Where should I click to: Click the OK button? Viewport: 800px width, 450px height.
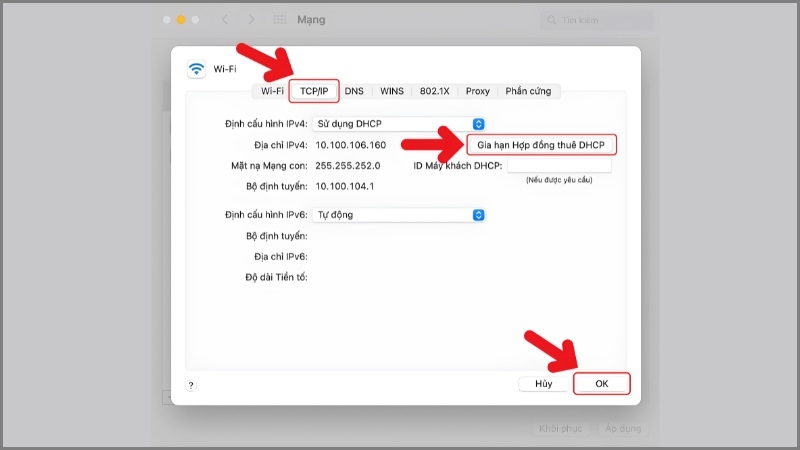click(602, 384)
